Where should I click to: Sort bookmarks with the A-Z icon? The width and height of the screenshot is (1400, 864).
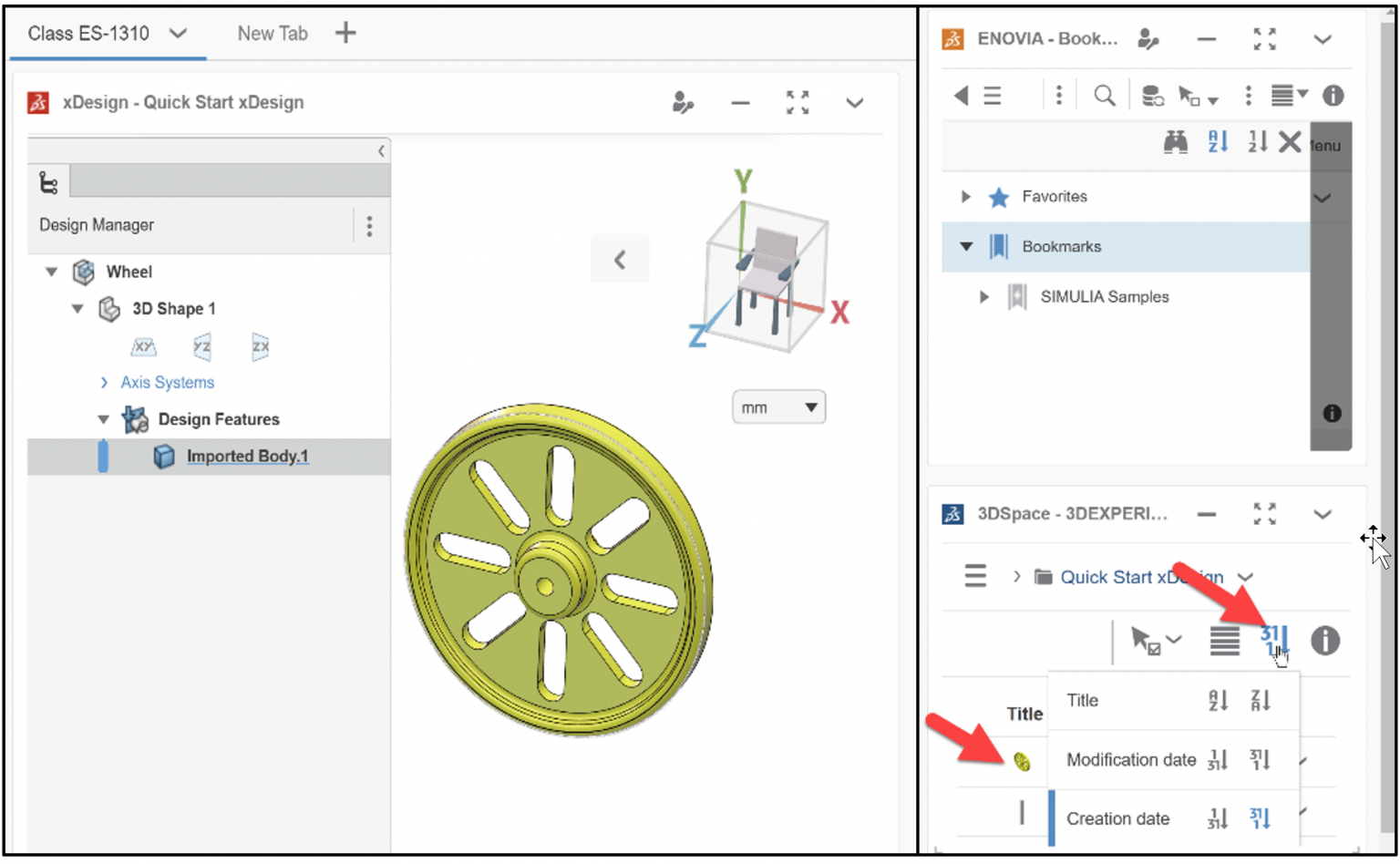click(1218, 142)
